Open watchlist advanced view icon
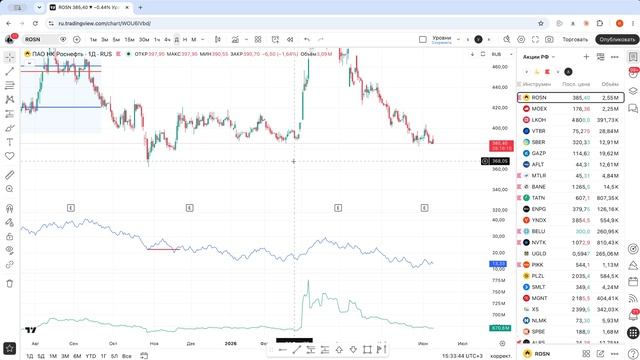Viewport: 640px width, 360px height. click(600, 57)
